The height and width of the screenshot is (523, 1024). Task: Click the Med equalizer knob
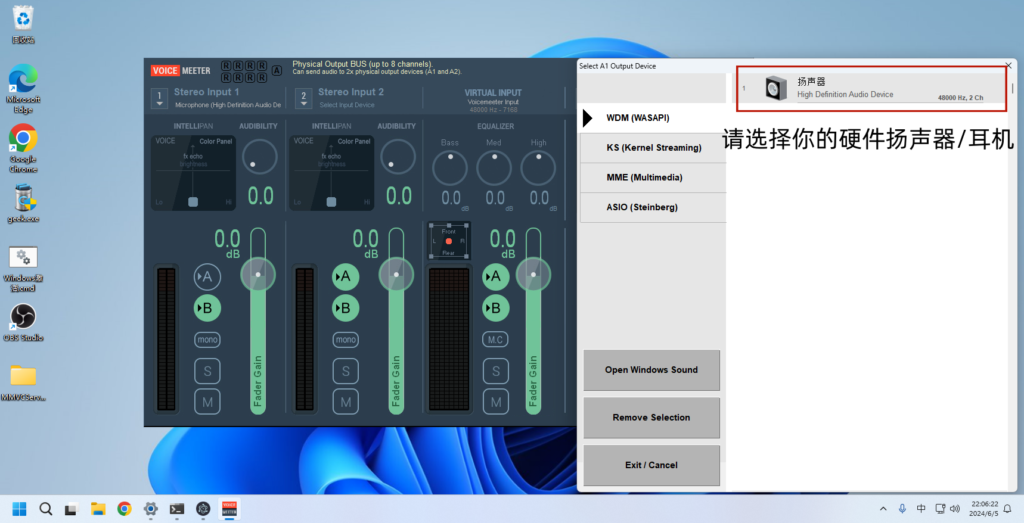(494, 167)
